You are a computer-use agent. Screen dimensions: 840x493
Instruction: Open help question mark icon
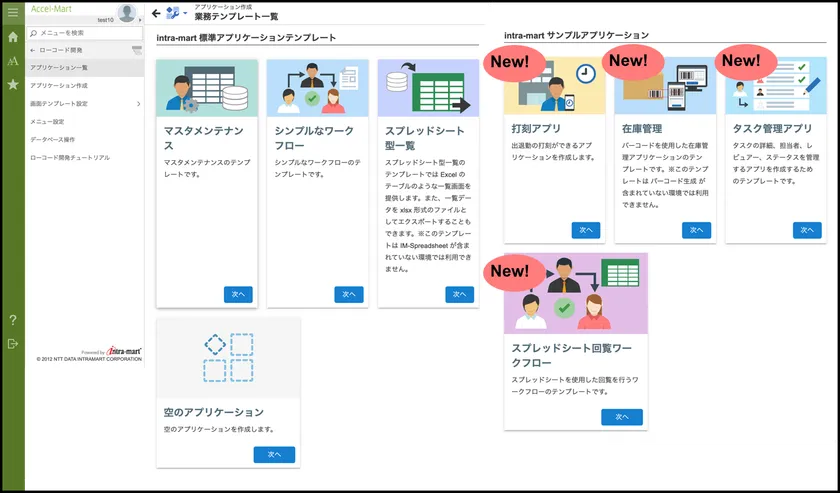click(13, 320)
